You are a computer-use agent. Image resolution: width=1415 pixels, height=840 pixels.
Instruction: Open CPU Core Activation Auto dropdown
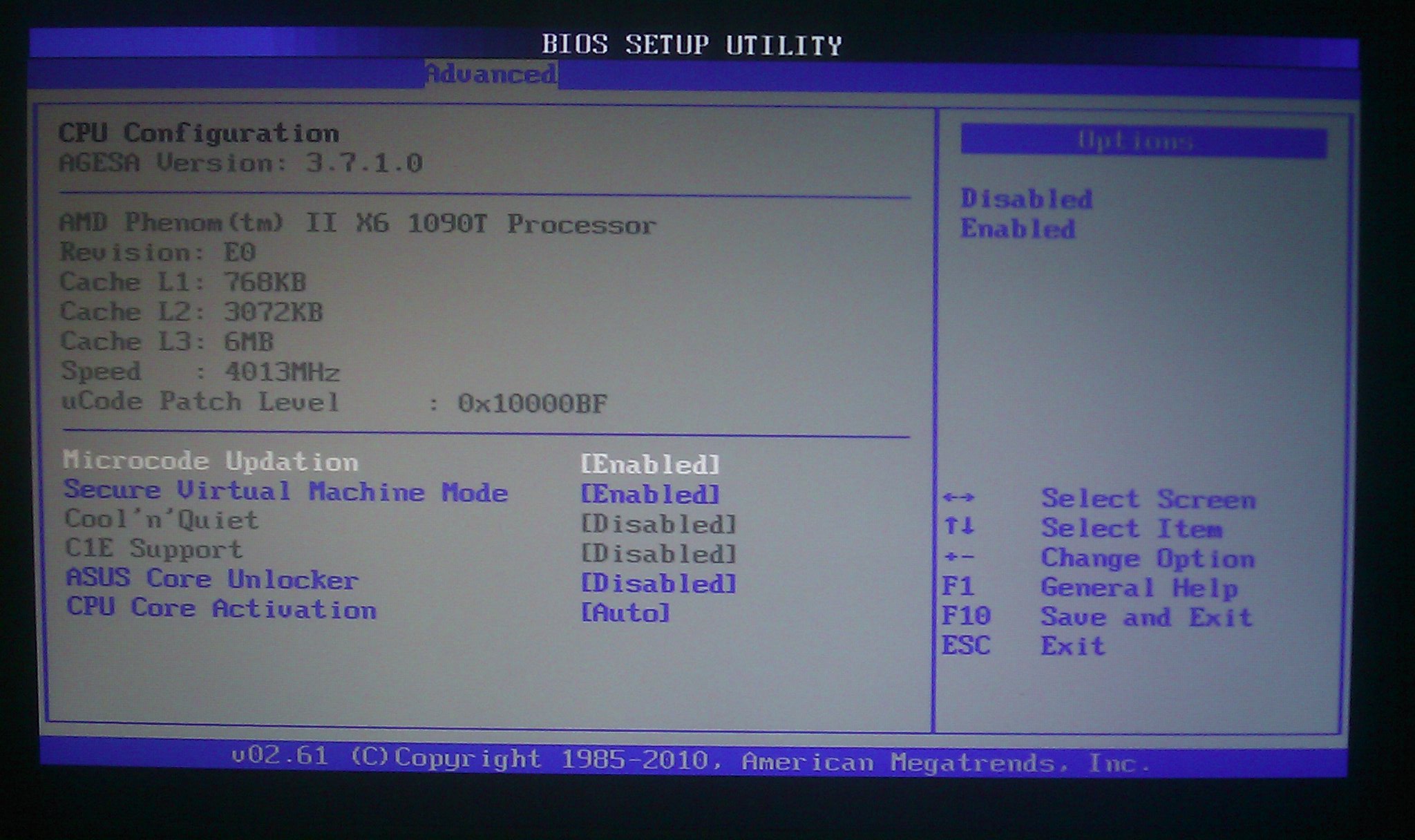(x=625, y=613)
